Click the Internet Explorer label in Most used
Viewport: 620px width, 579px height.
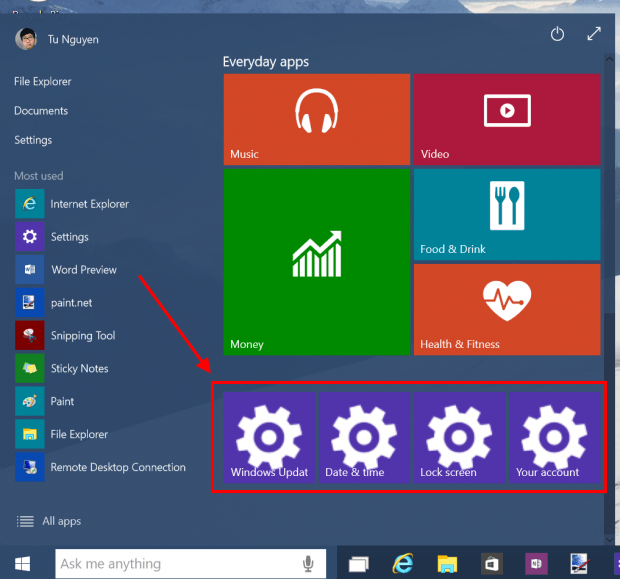90,204
